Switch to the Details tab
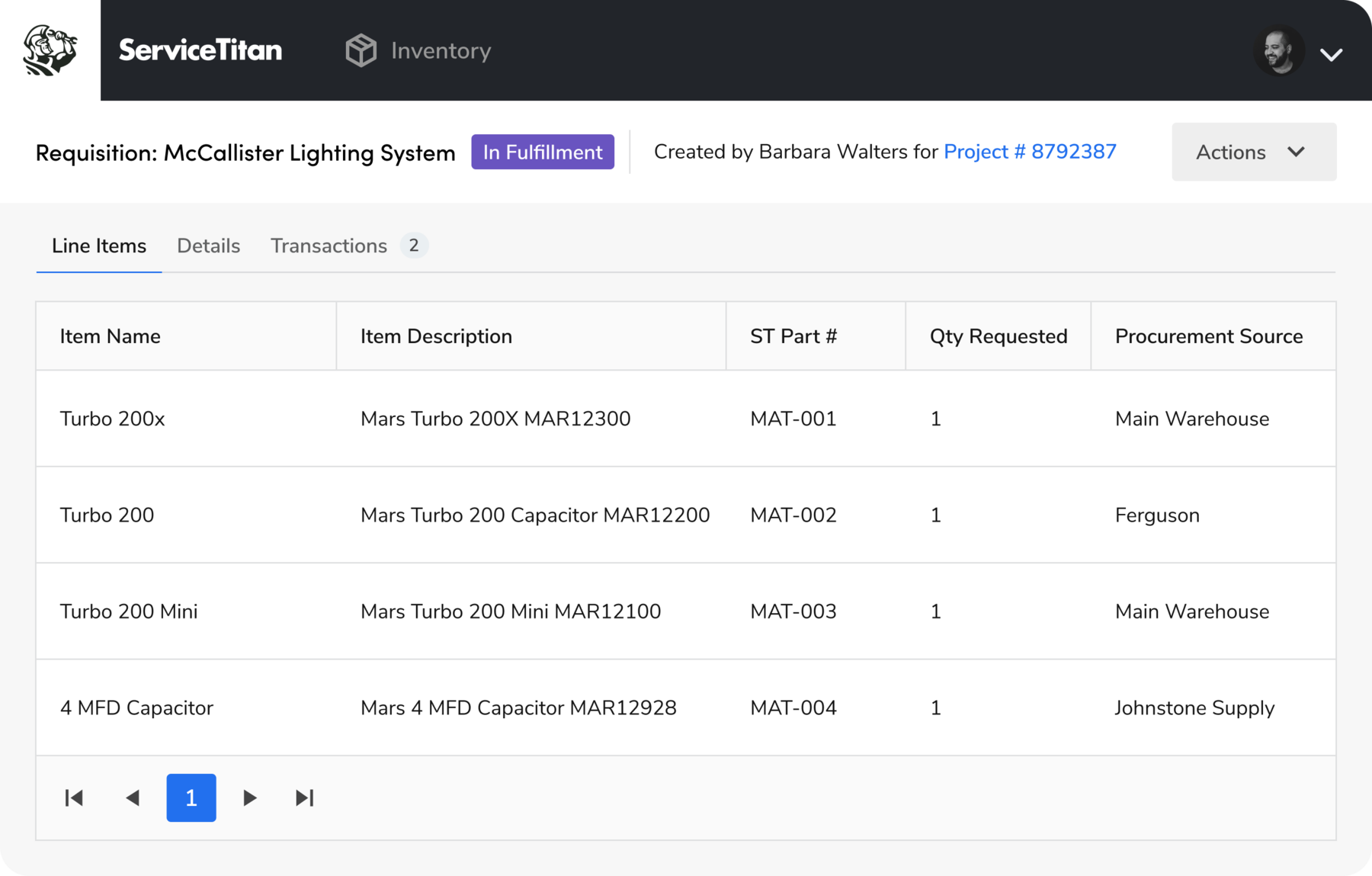Viewport: 1372px width, 876px height. click(208, 245)
